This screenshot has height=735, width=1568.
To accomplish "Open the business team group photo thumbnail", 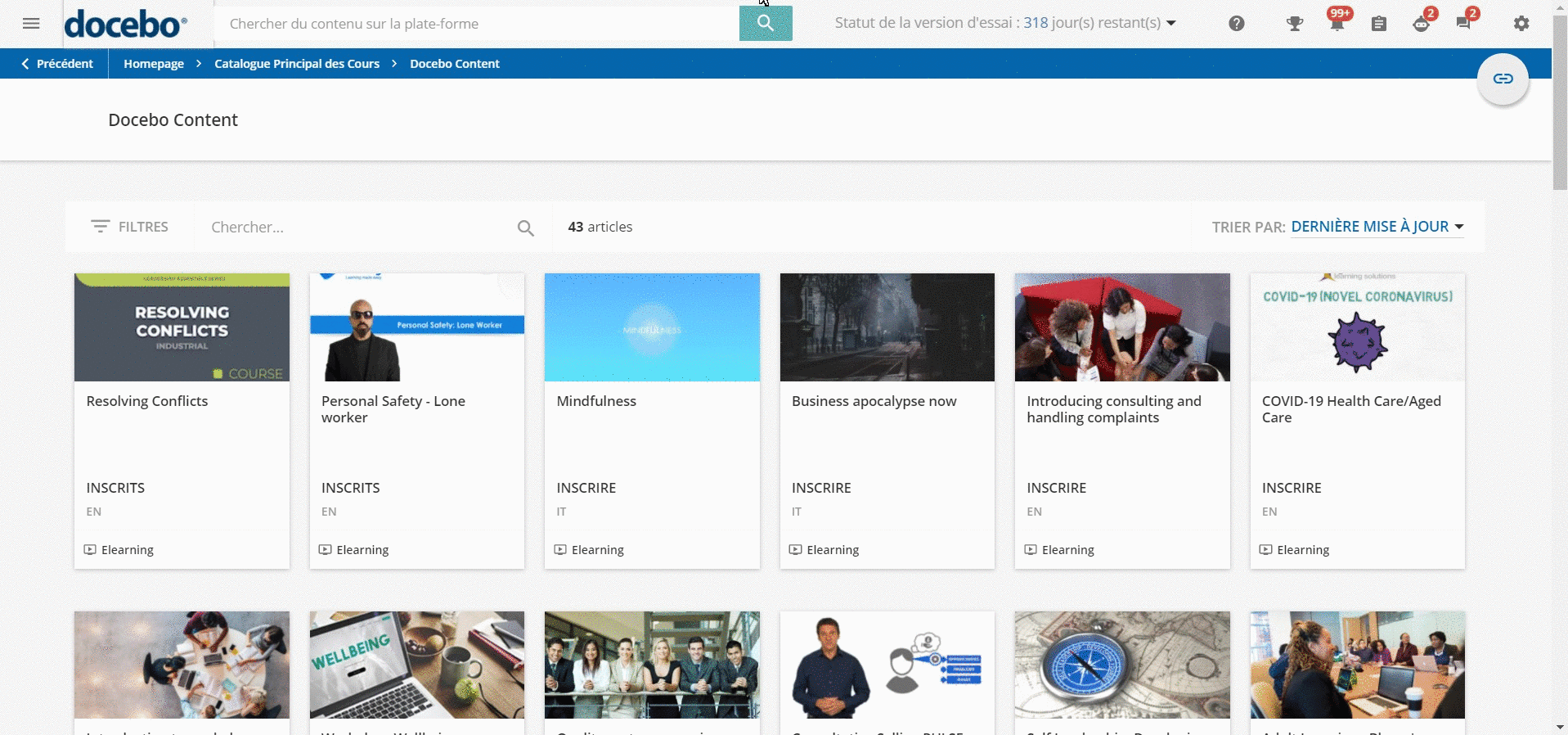I will point(652,665).
